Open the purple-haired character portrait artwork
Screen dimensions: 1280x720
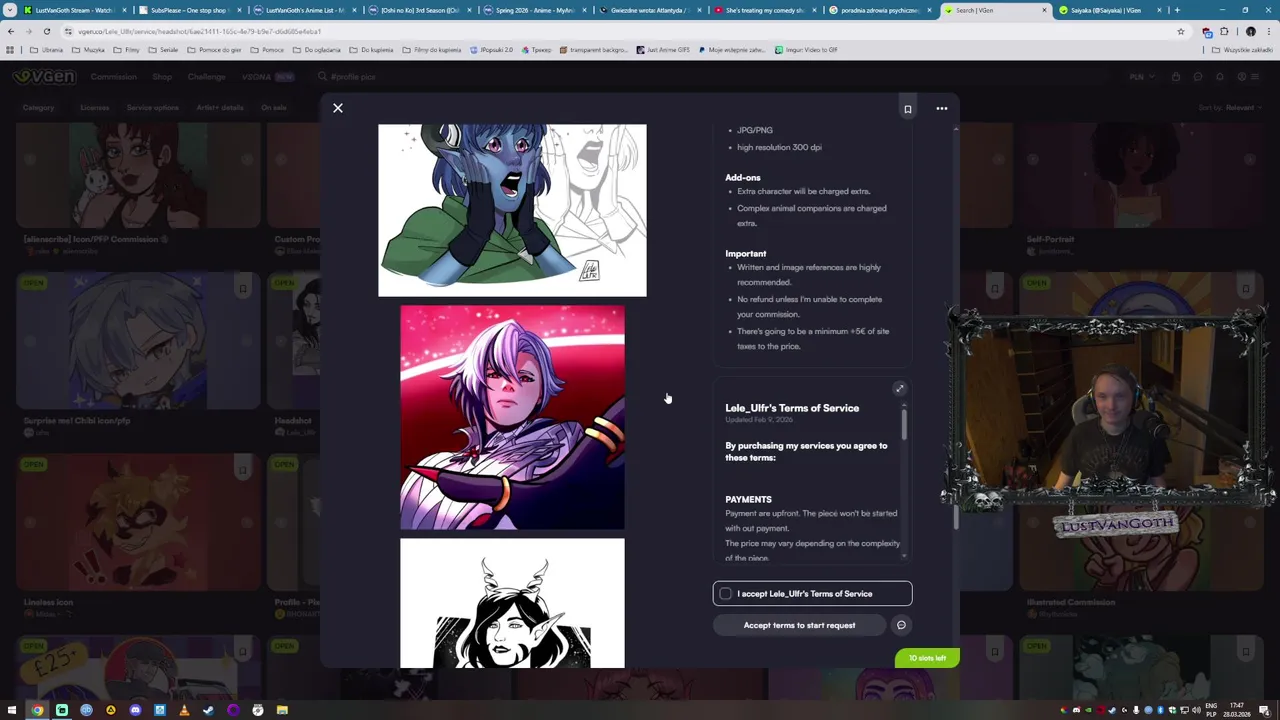click(x=512, y=417)
